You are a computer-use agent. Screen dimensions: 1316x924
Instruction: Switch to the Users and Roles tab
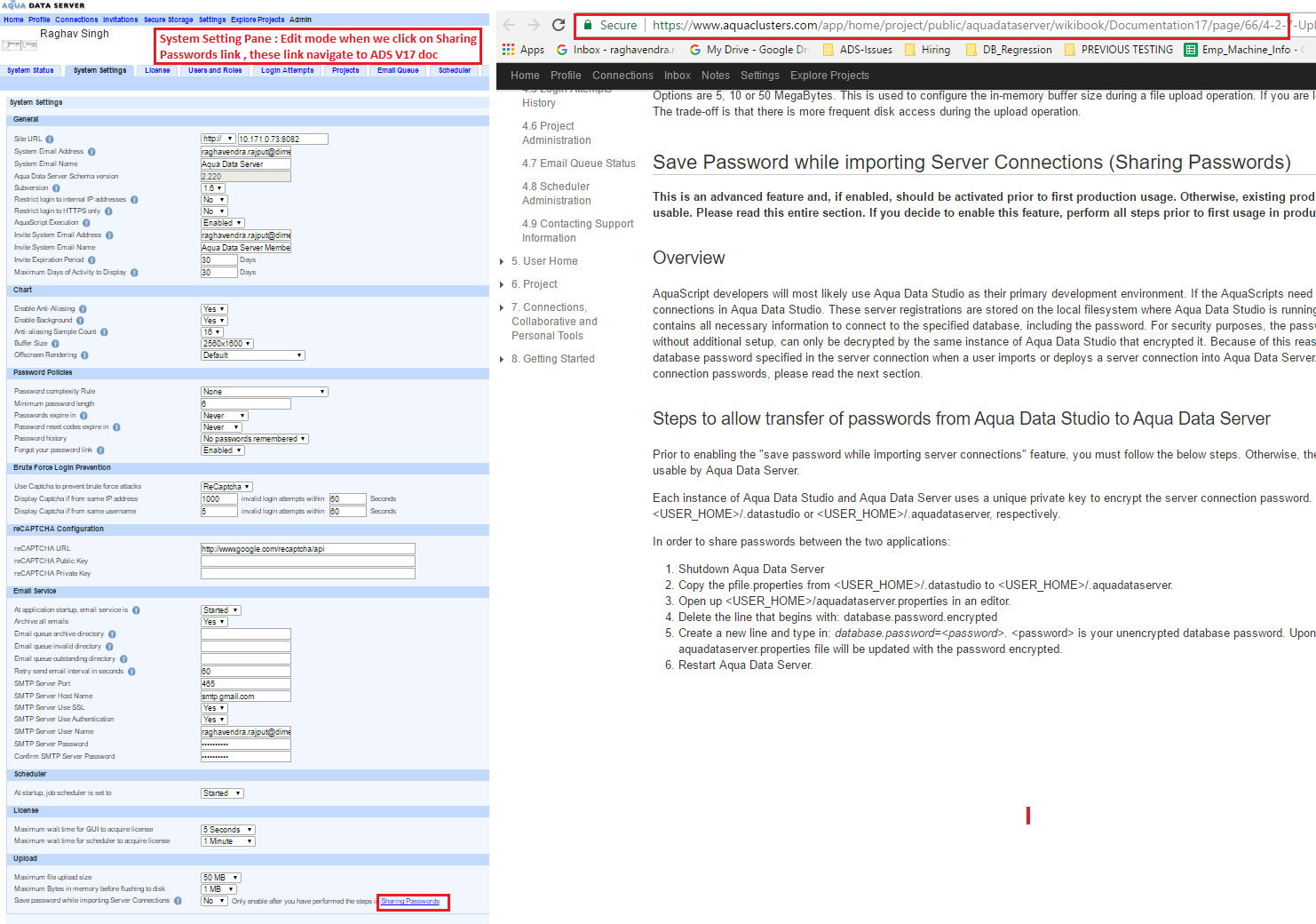[215, 70]
